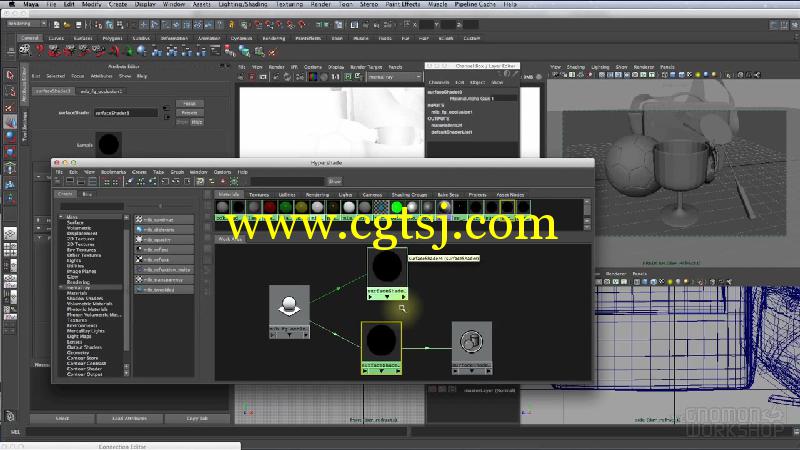Click the black Sample swatch in Attribute Editor
This screenshot has height=450, width=800.
tap(109, 144)
